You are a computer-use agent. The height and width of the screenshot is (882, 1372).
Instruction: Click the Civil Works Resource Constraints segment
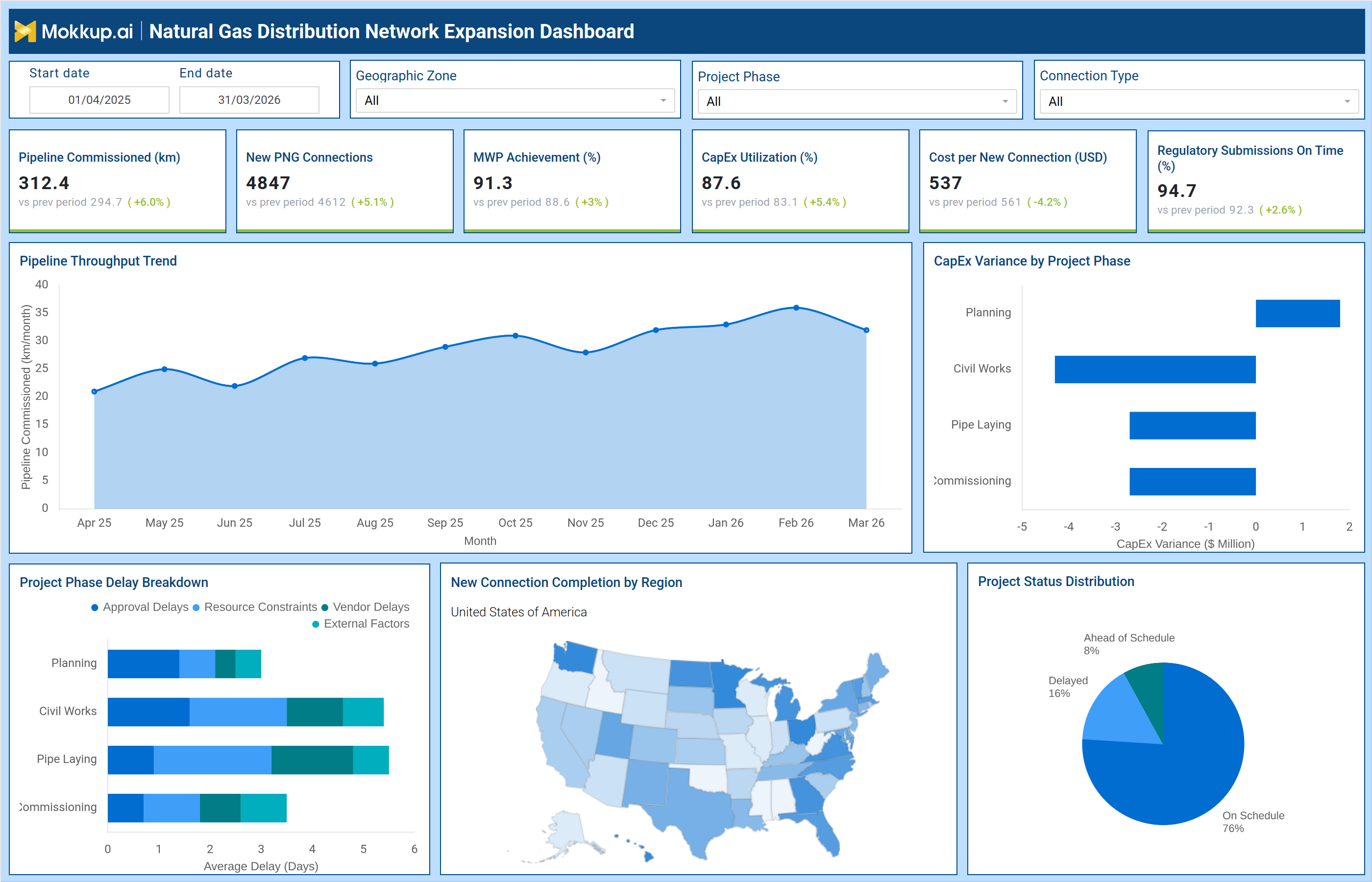pyautogui.click(x=238, y=712)
